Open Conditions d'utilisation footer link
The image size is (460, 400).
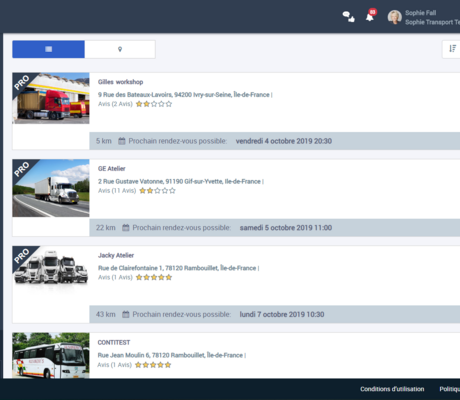[392, 389]
